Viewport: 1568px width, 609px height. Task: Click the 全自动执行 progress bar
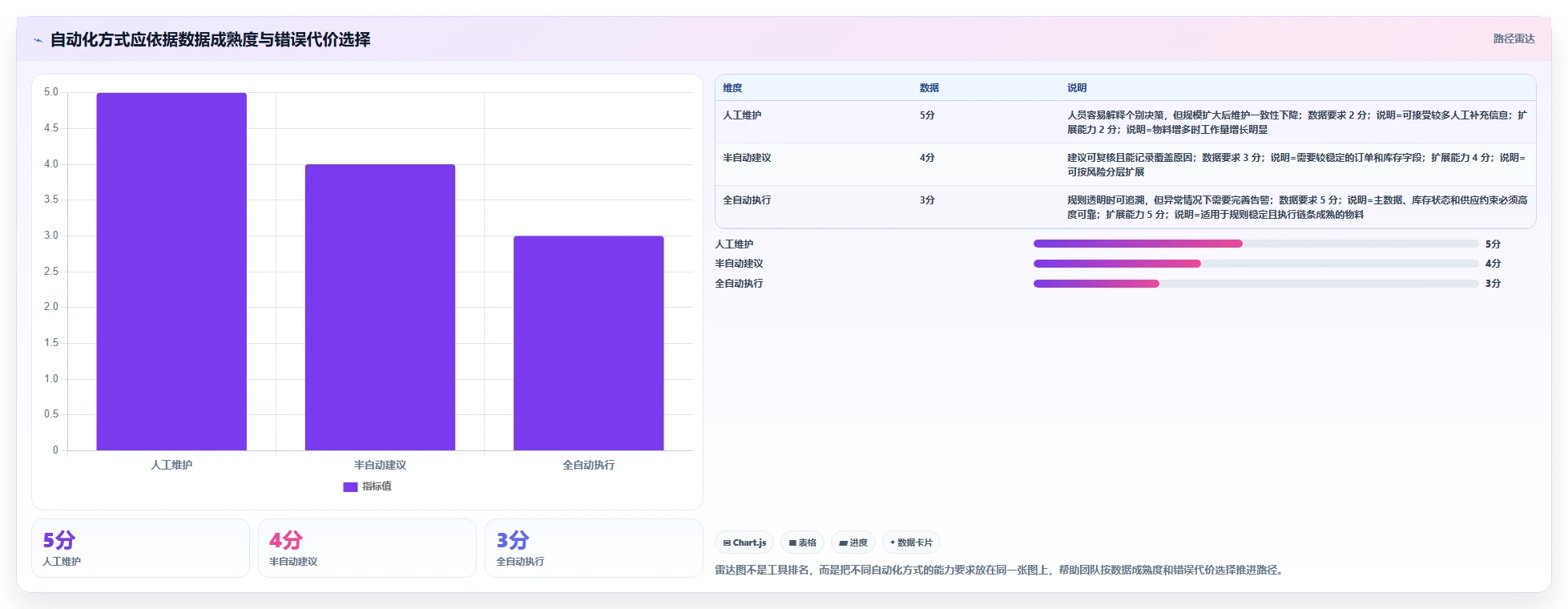click(x=1256, y=284)
